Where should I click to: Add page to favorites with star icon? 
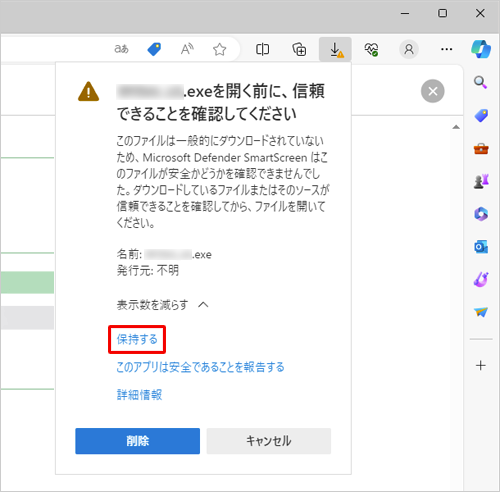219,50
